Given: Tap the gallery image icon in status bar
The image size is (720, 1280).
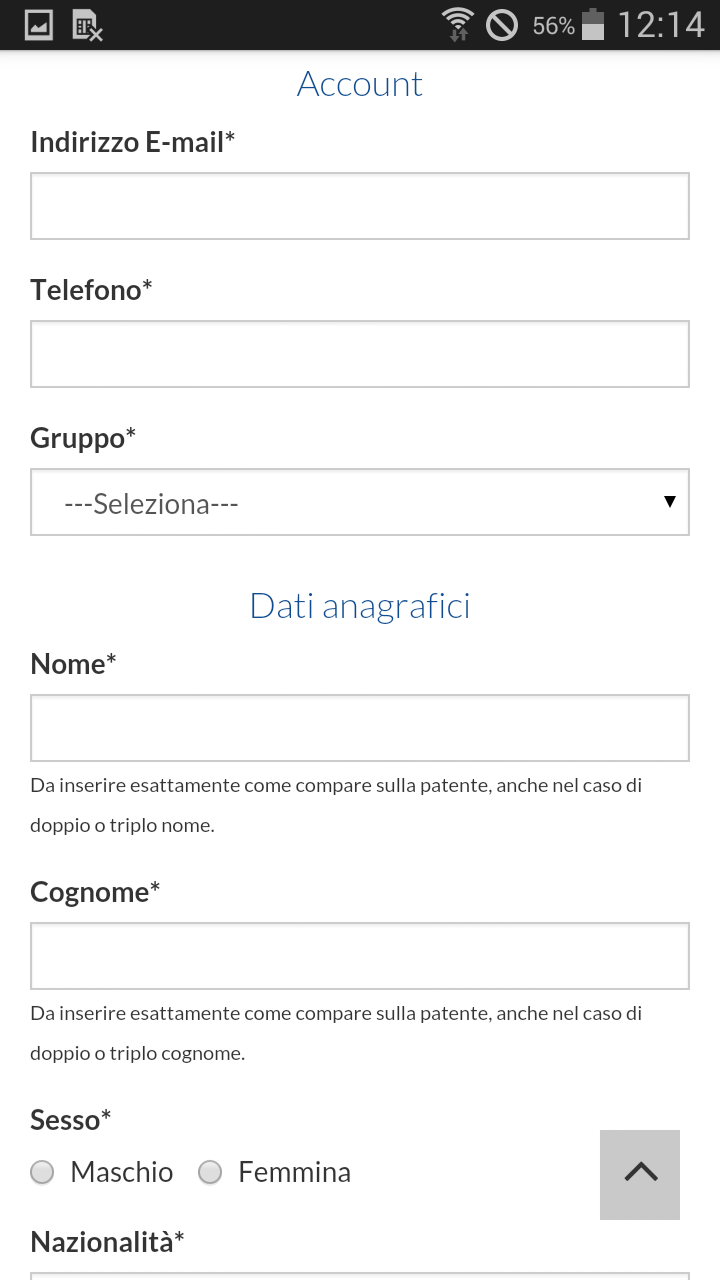Looking at the screenshot, I should [x=39, y=25].
